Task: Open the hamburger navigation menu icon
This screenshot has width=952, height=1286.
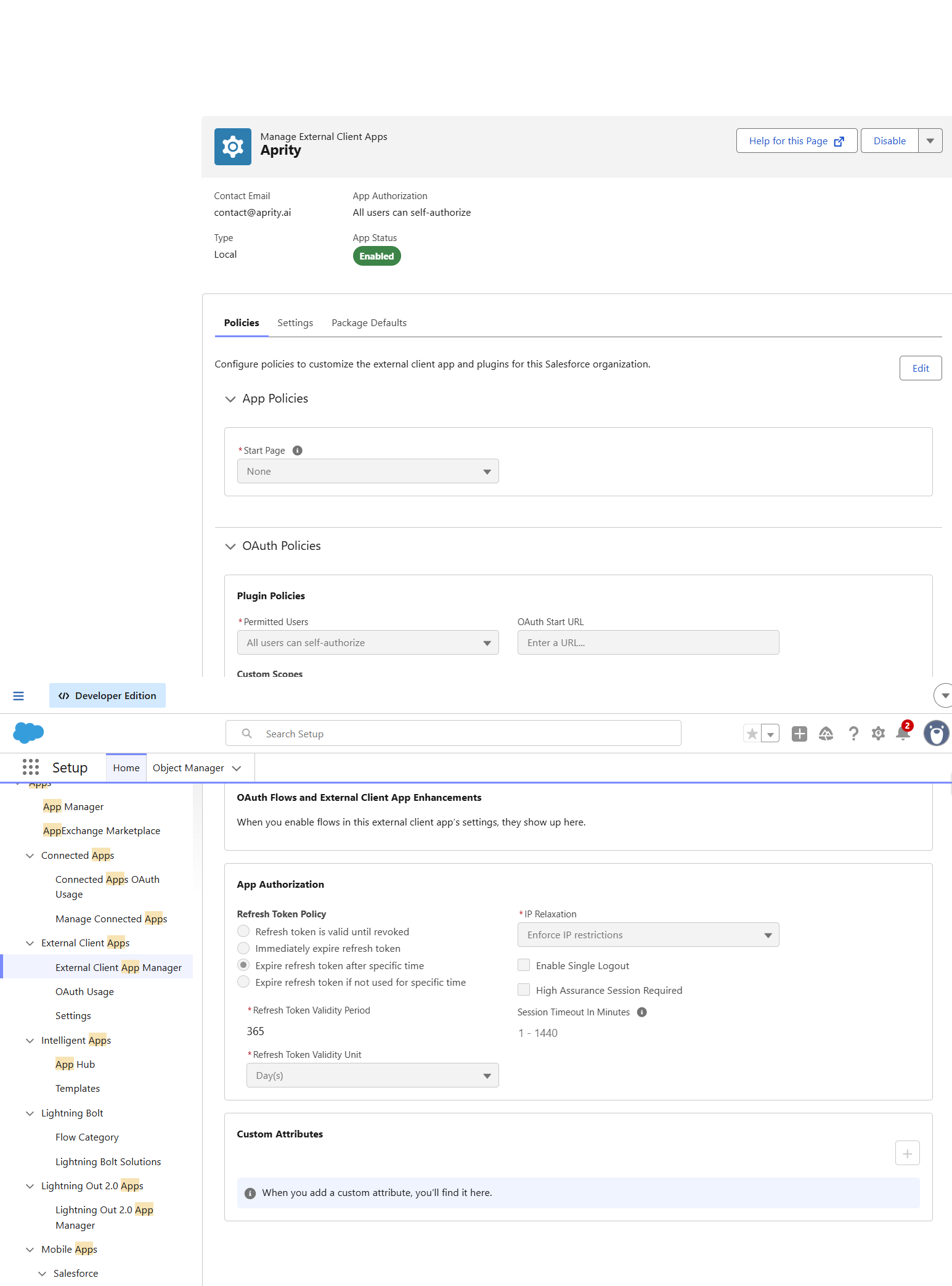Action: [18, 696]
